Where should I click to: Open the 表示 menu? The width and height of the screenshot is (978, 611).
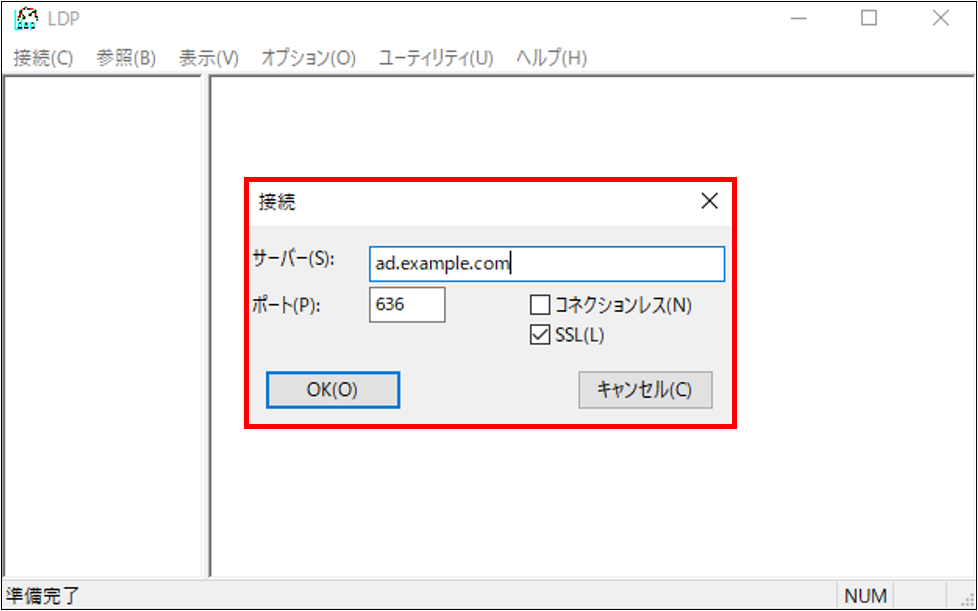(x=208, y=57)
